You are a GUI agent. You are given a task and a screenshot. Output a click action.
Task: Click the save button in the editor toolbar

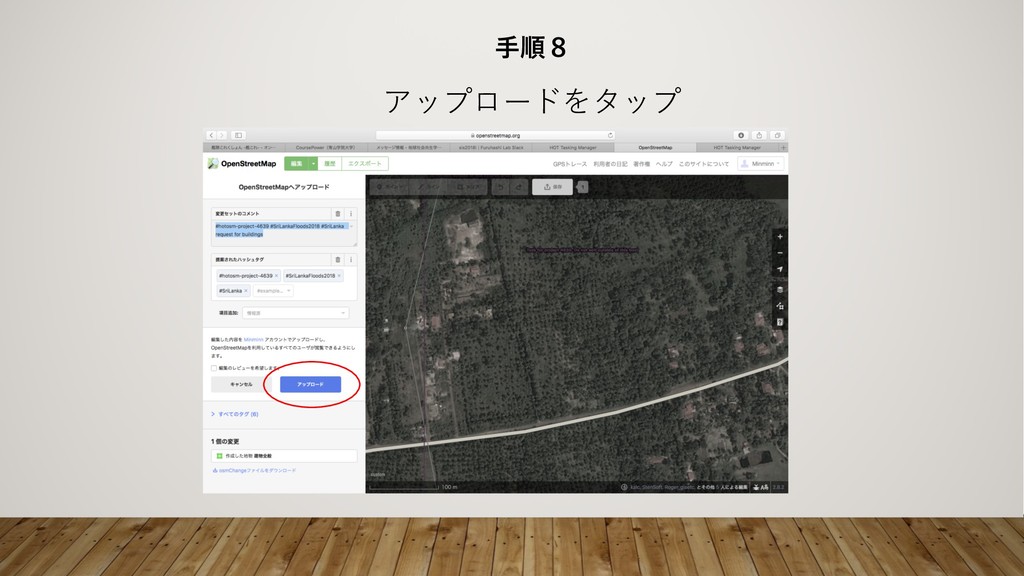tap(552, 187)
